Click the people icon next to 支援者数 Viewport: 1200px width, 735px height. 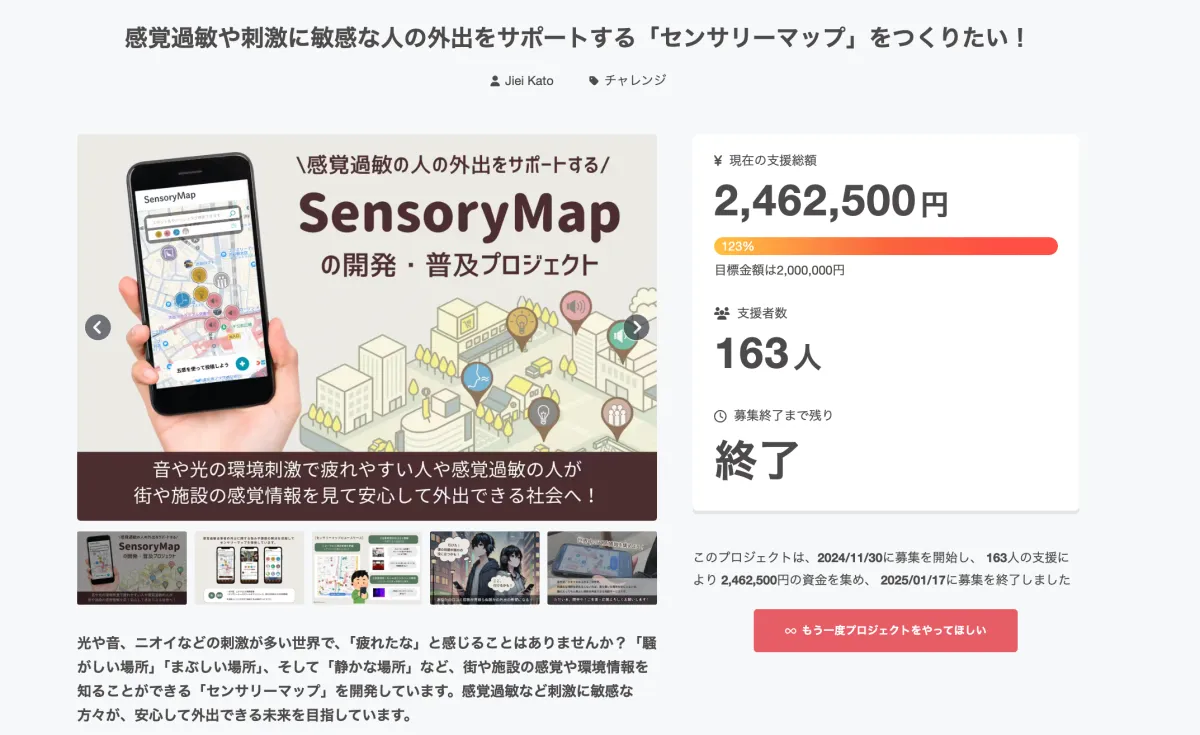[x=721, y=313]
